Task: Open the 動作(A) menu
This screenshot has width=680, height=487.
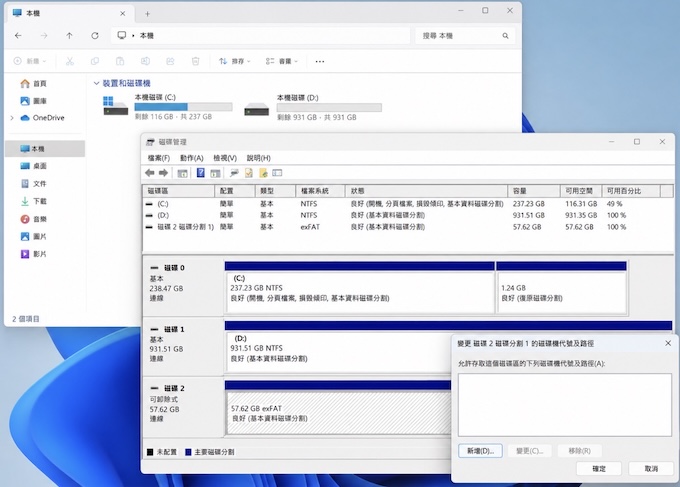Action: pyautogui.click(x=192, y=158)
